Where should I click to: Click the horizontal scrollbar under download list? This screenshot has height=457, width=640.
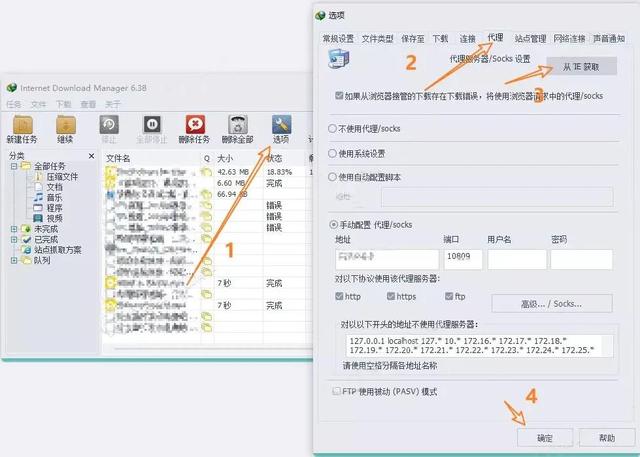[x=212, y=349]
